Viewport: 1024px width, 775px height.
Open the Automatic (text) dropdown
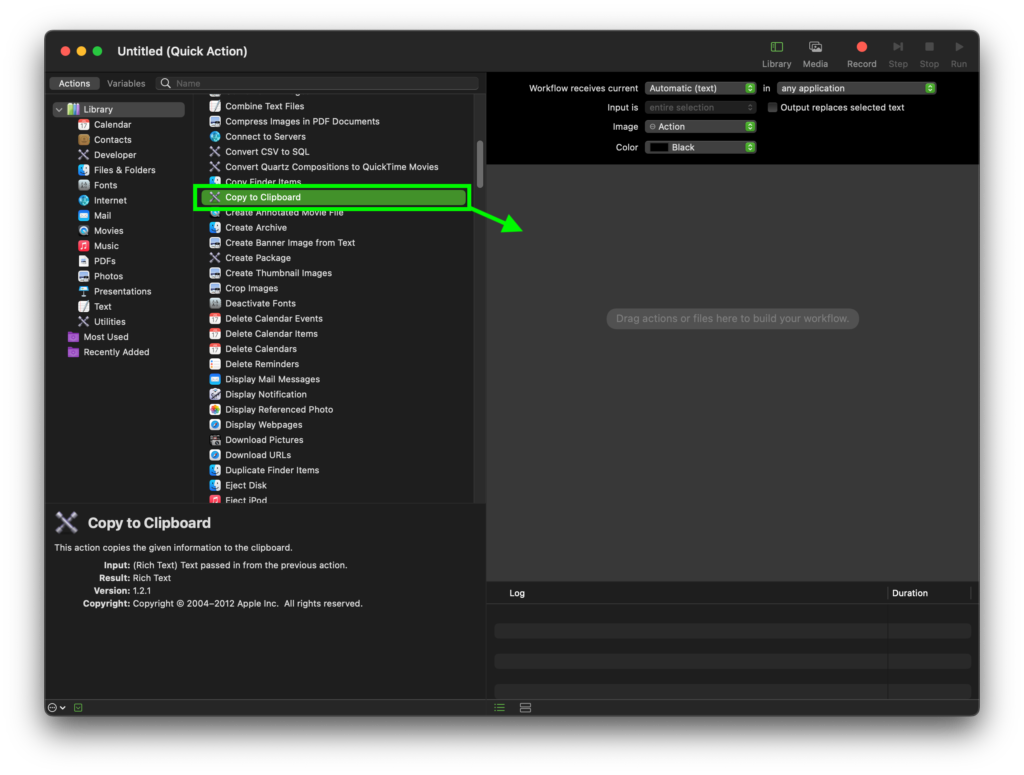pyautogui.click(x=700, y=88)
